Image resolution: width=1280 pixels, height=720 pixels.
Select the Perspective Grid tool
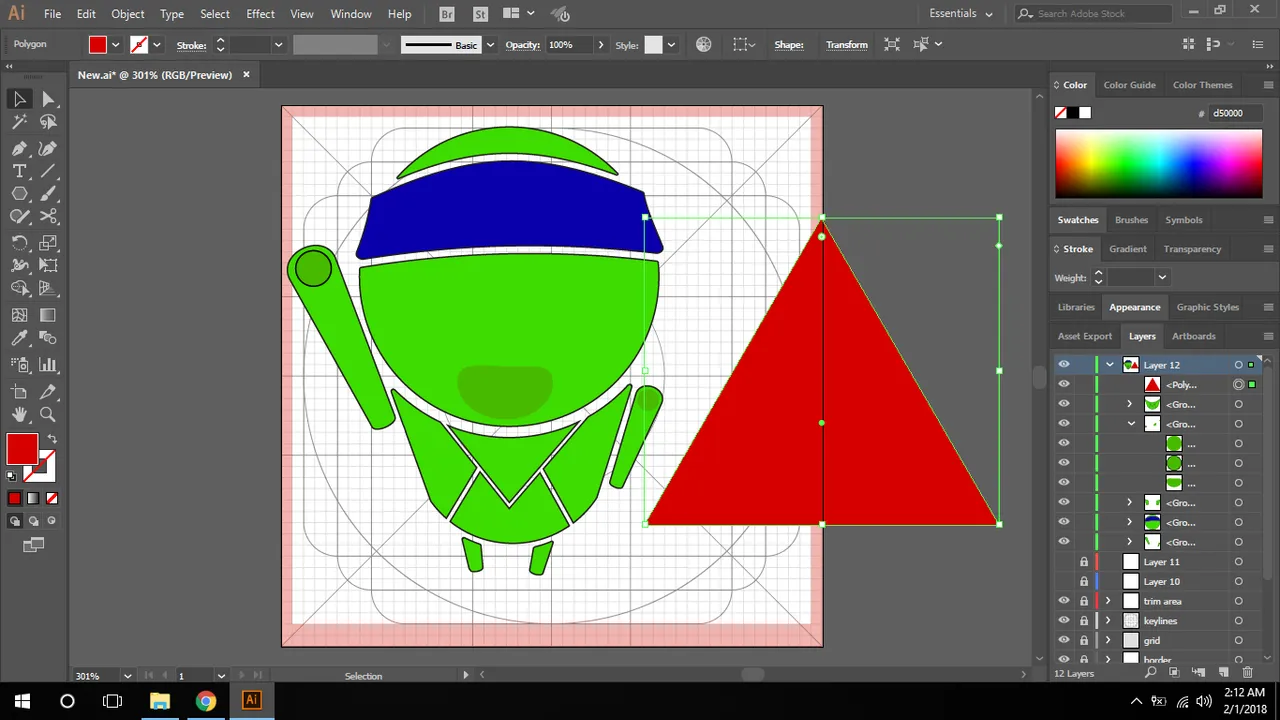[x=48, y=289]
